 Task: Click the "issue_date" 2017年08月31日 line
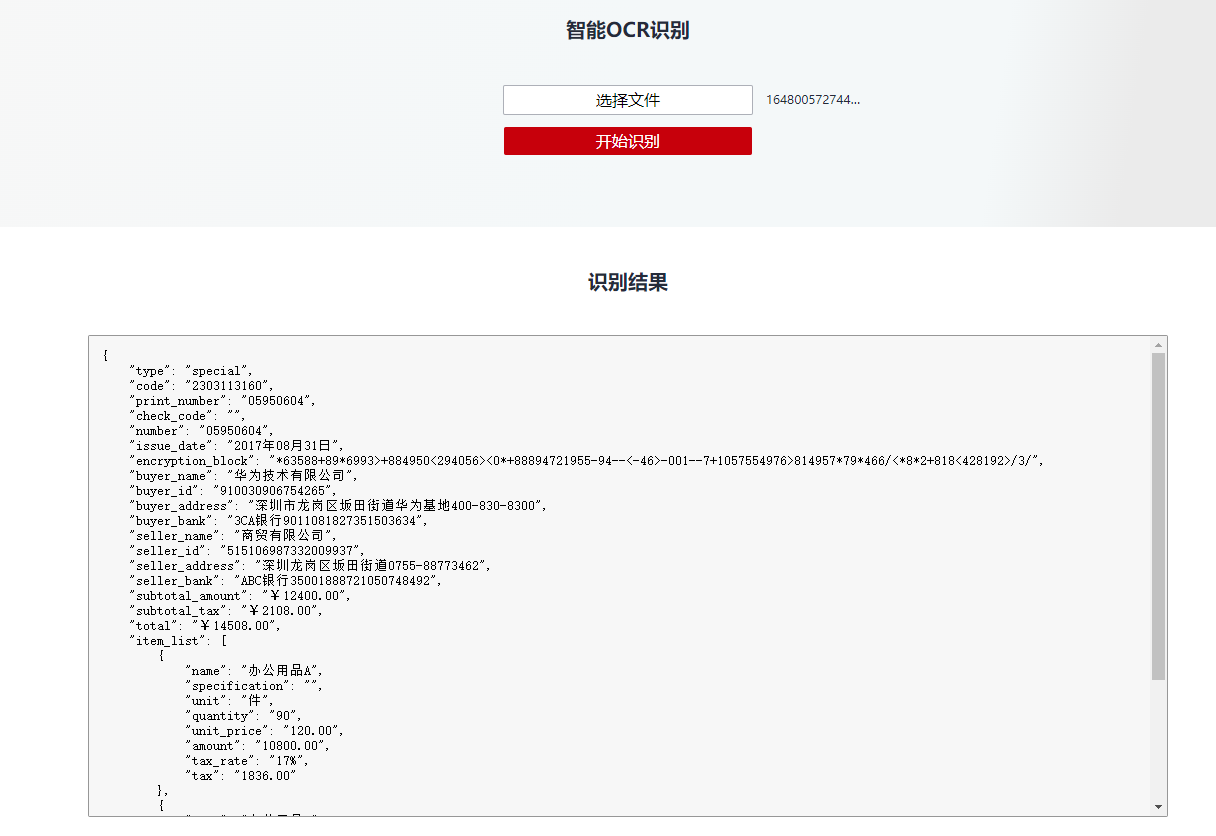[x=238, y=446]
